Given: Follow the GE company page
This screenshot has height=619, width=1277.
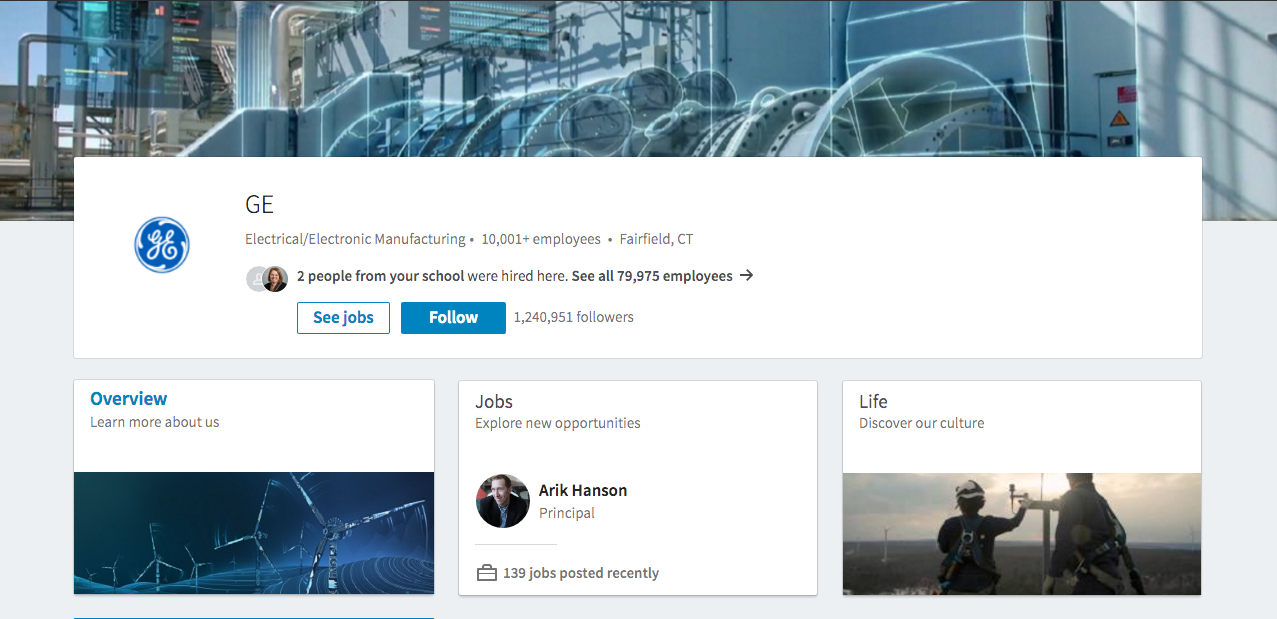Looking at the screenshot, I should click(453, 318).
